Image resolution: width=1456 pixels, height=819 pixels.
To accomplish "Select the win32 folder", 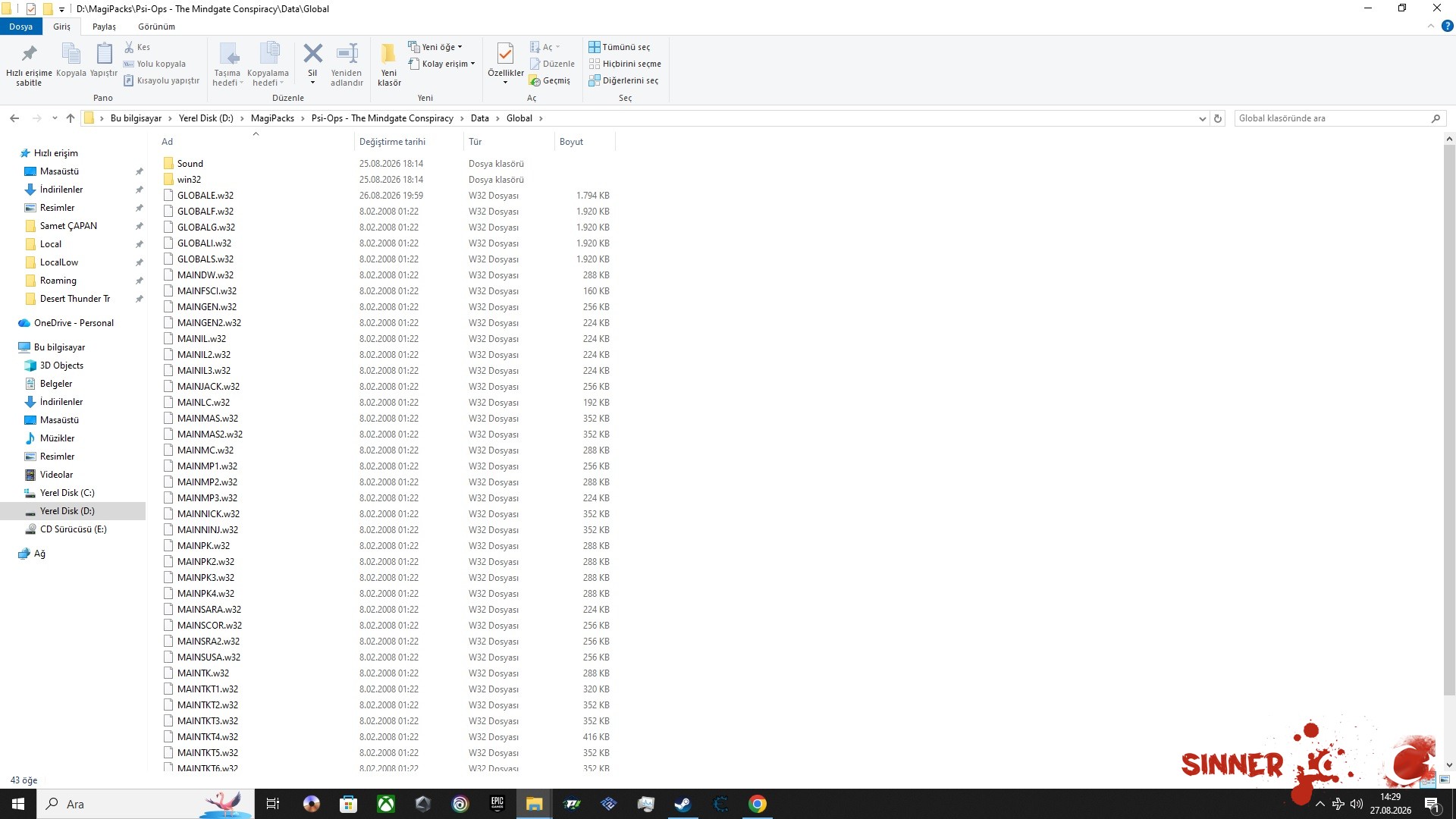I will (x=189, y=180).
